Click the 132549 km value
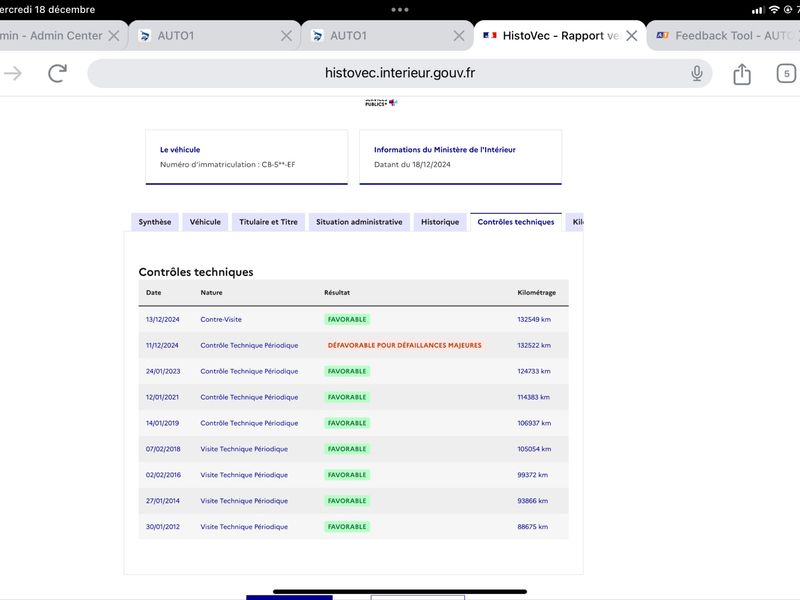Image resolution: width=800 pixels, height=600 pixels. pos(534,319)
